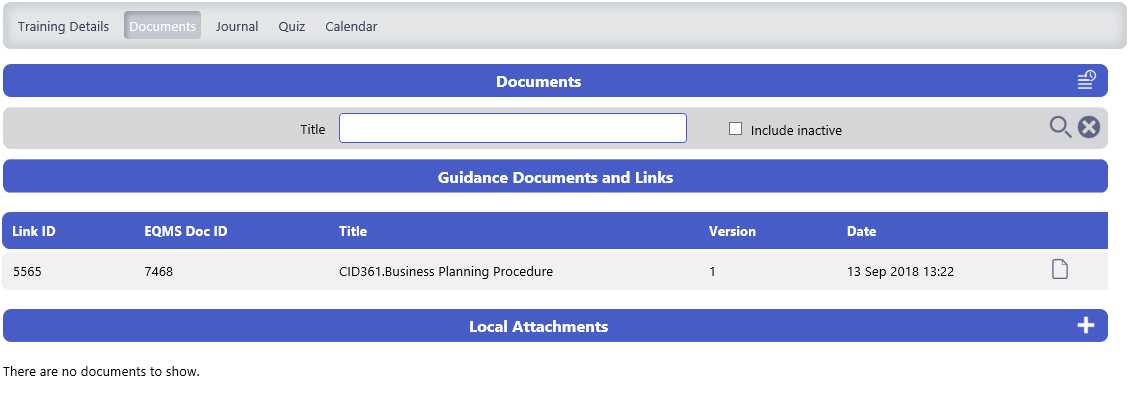Viewport: 1129px width, 396px height.
Task: Sort by the Version column header
Action: tap(732, 231)
